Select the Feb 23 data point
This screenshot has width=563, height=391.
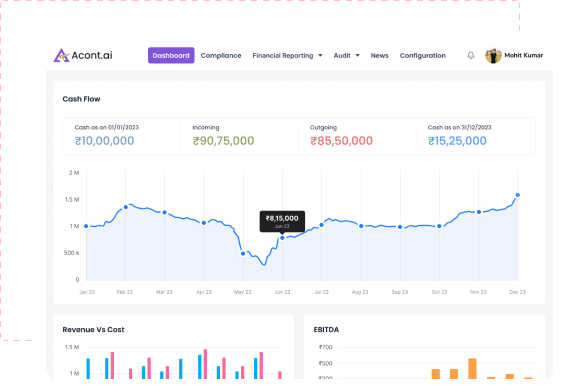coord(126,207)
